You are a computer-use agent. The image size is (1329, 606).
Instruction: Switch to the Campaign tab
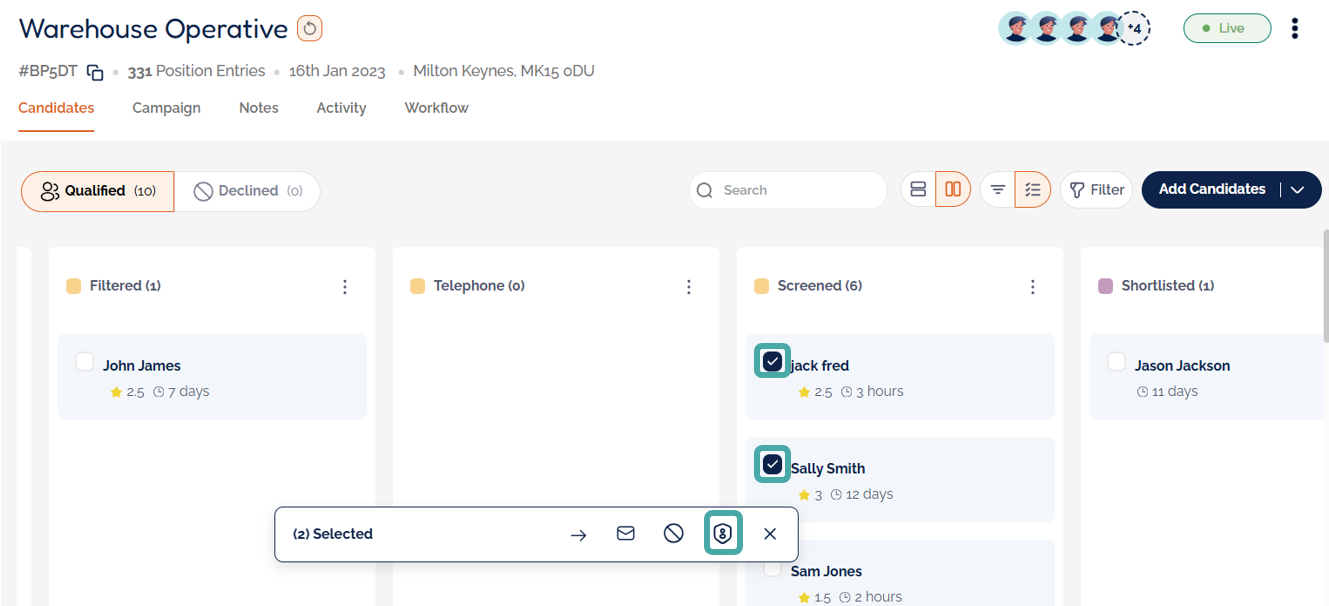166,108
